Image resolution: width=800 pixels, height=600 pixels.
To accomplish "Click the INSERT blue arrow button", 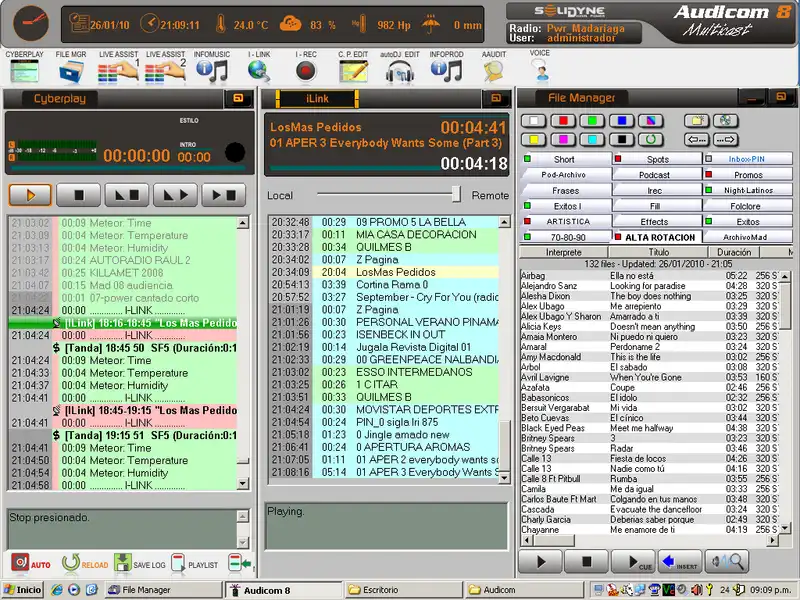I will click(x=680, y=562).
